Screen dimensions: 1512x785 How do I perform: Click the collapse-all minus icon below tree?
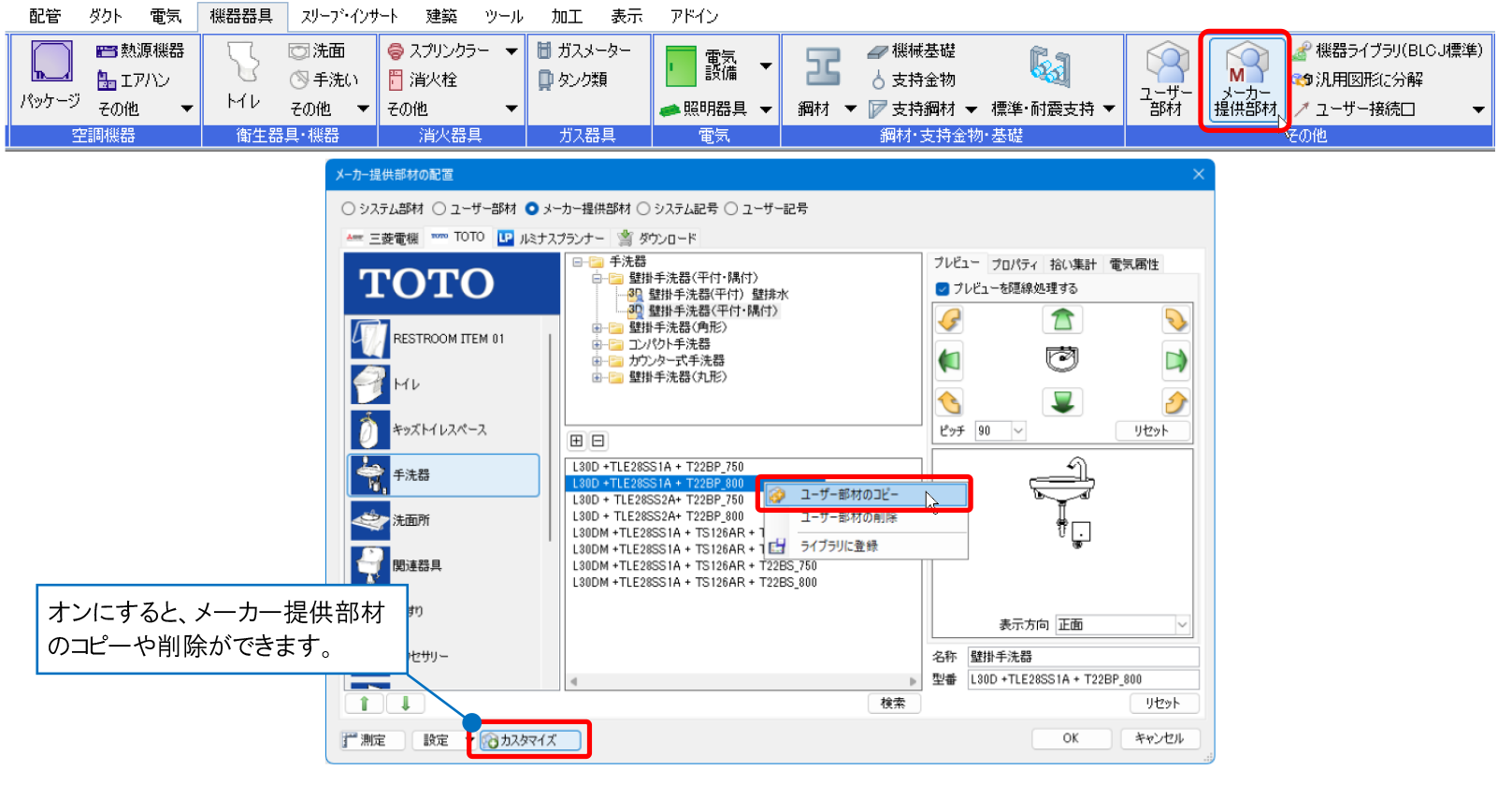coord(598,441)
